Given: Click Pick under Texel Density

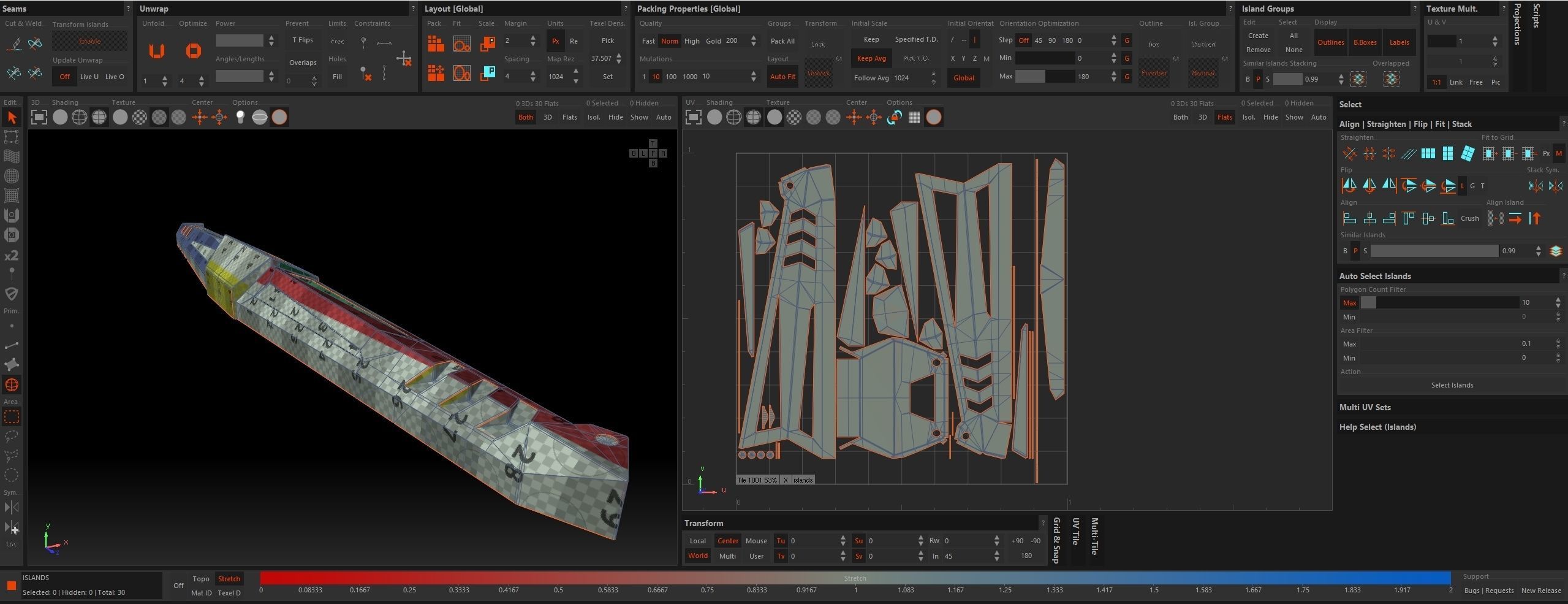Looking at the screenshot, I should tap(607, 40).
